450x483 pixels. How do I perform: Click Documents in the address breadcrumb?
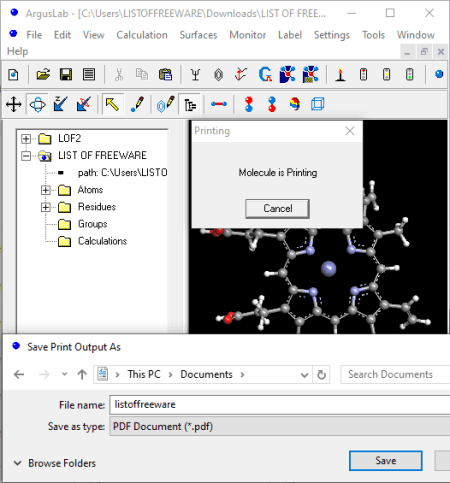(x=206, y=375)
